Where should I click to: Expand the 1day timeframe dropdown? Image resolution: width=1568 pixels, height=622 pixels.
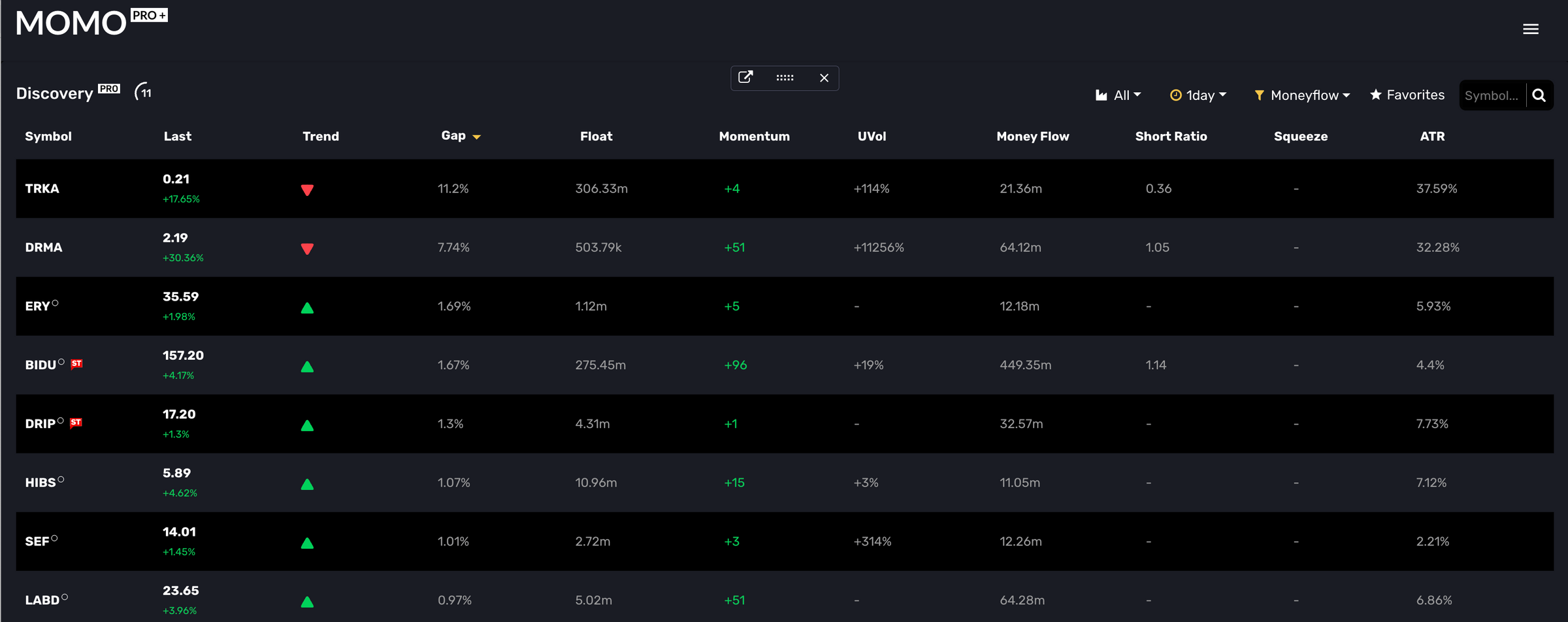1202,95
